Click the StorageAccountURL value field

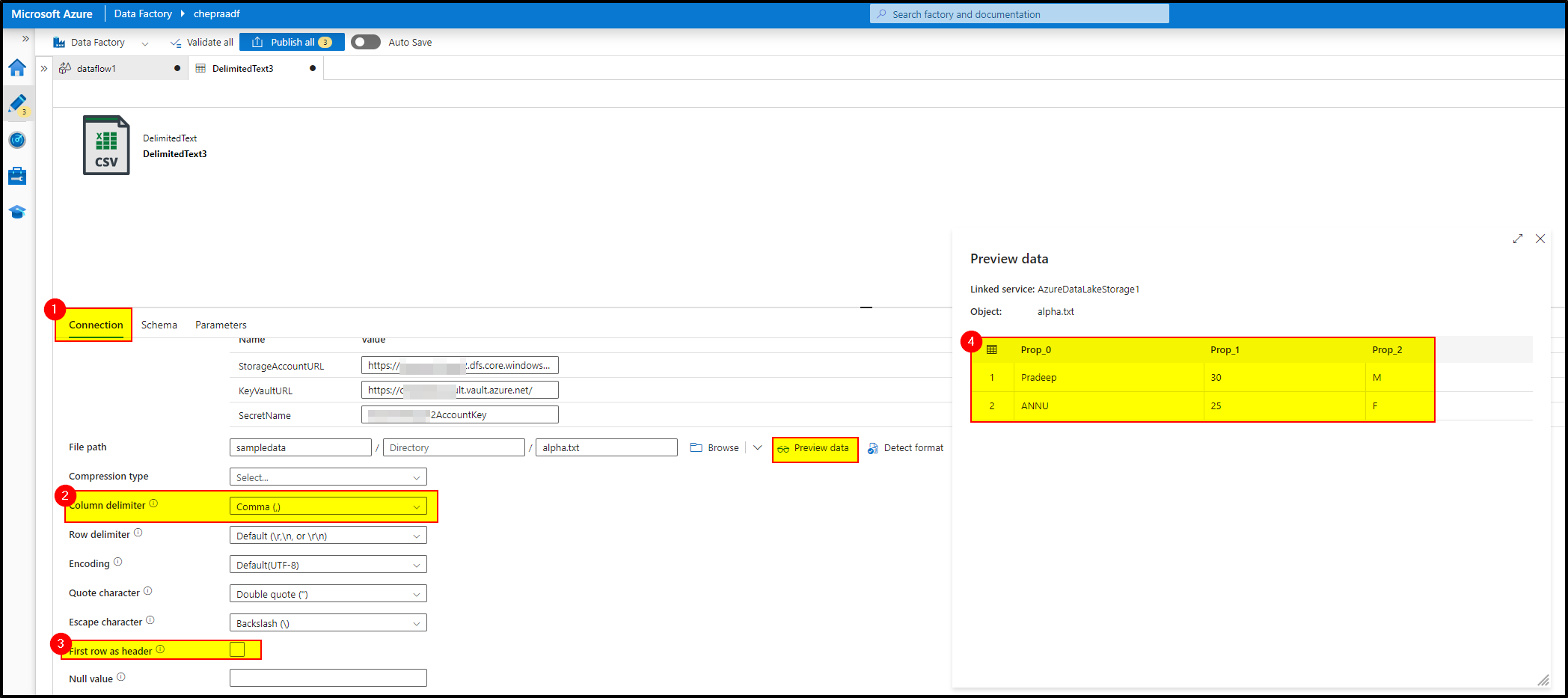click(459, 365)
